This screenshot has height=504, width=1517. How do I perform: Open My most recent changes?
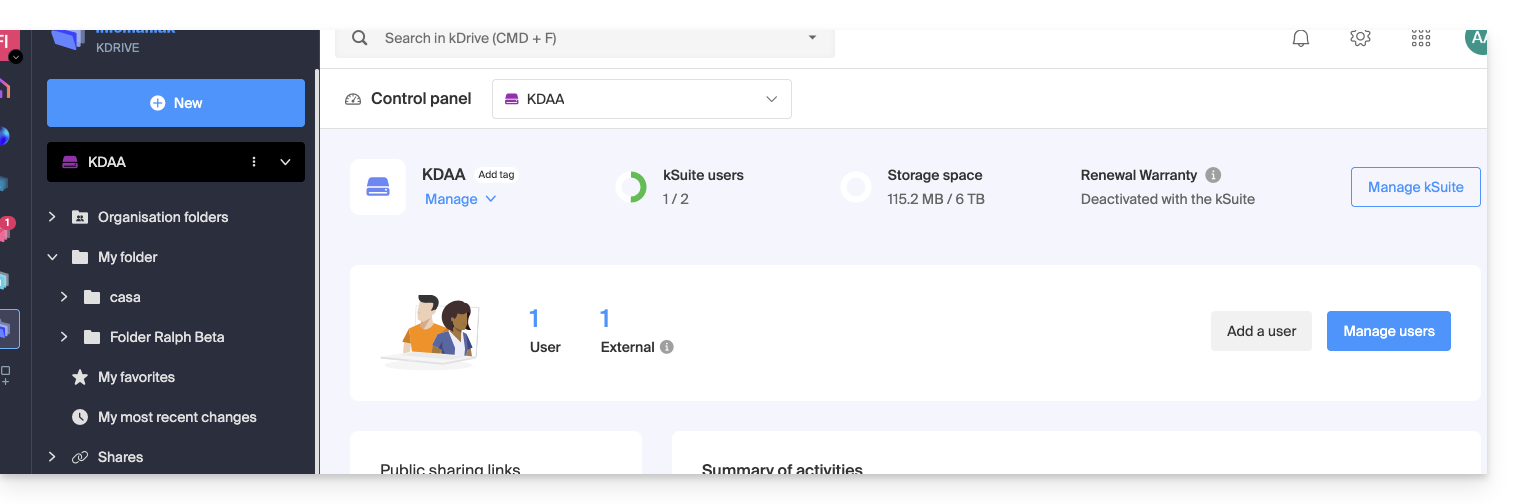tap(177, 417)
